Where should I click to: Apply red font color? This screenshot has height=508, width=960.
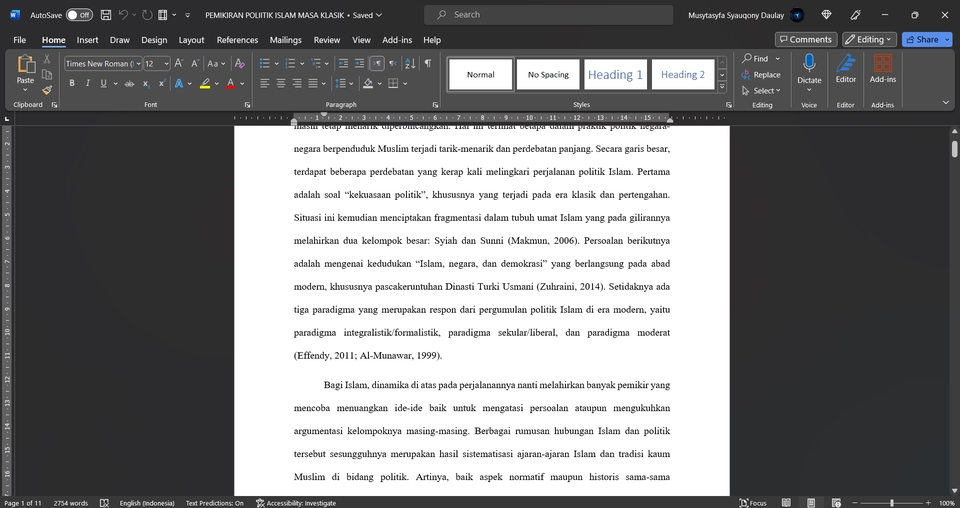coord(230,83)
